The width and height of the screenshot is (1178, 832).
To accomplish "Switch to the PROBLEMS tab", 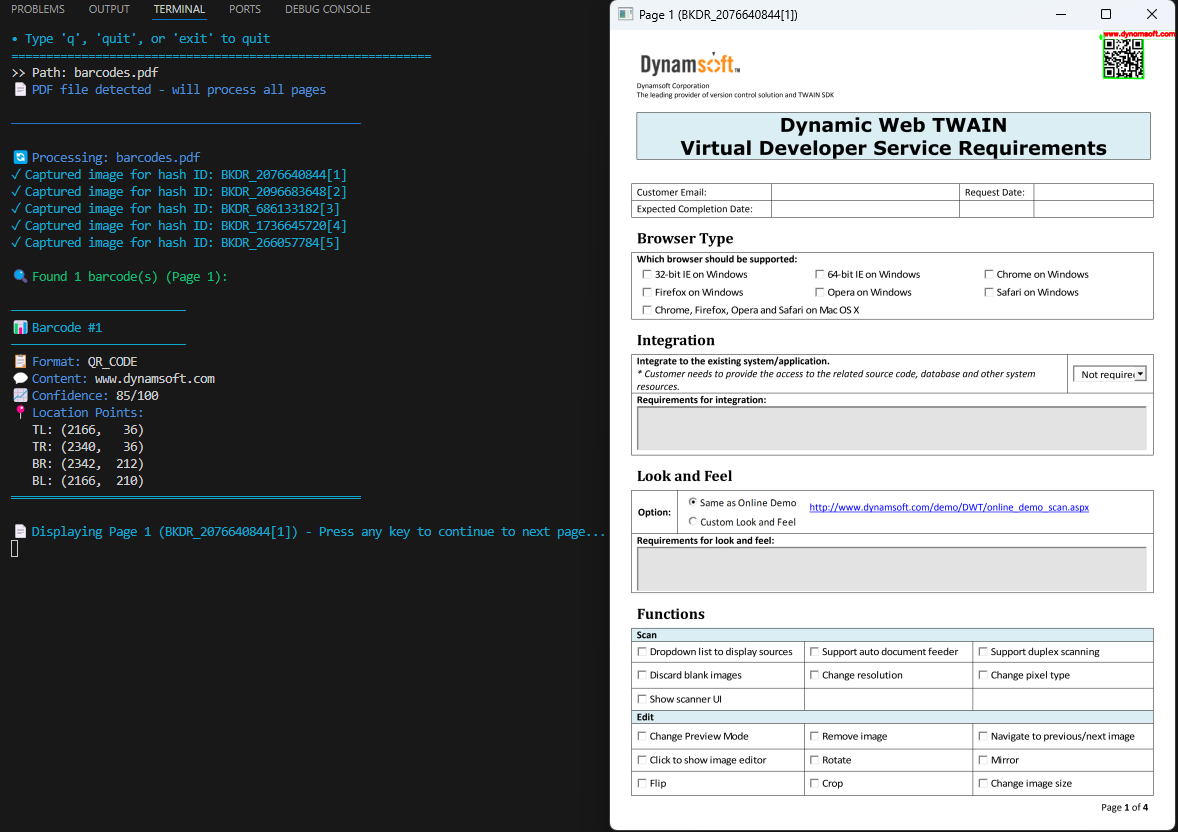I will [x=38, y=9].
